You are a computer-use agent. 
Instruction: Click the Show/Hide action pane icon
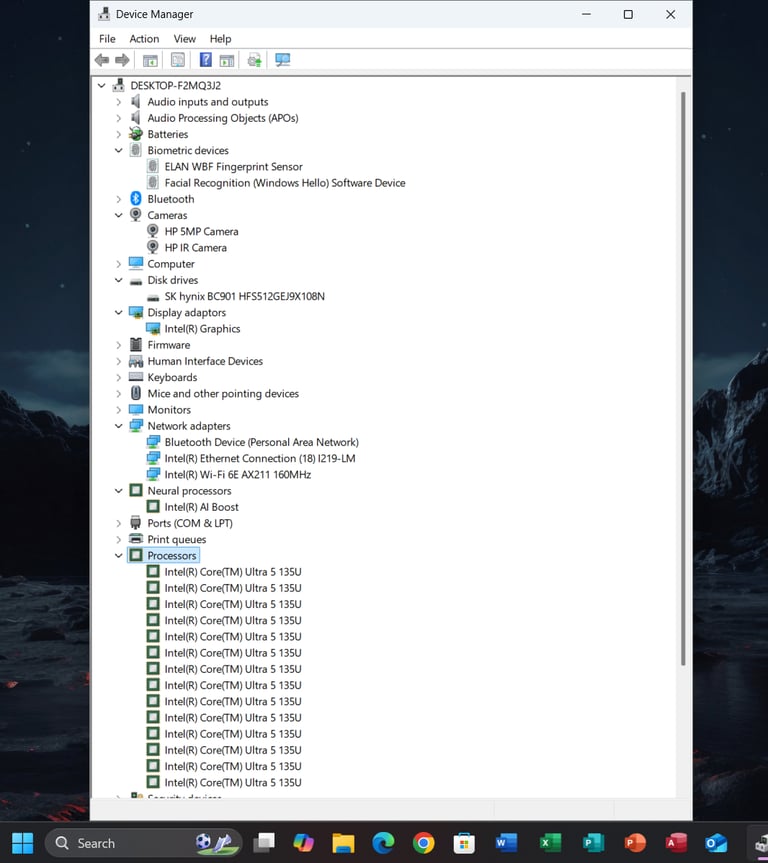227,60
